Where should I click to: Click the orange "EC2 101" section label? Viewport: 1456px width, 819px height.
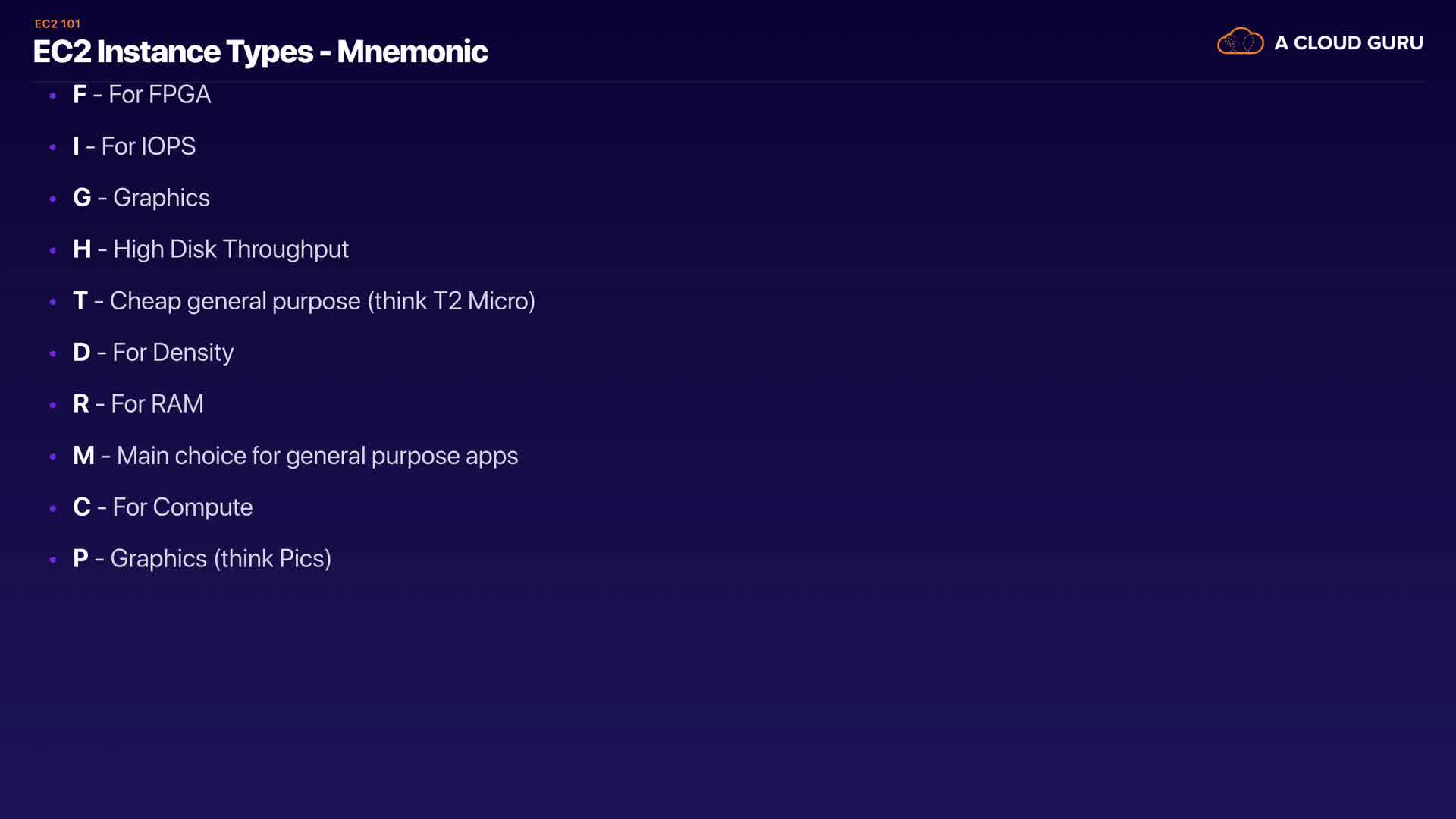point(58,24)
